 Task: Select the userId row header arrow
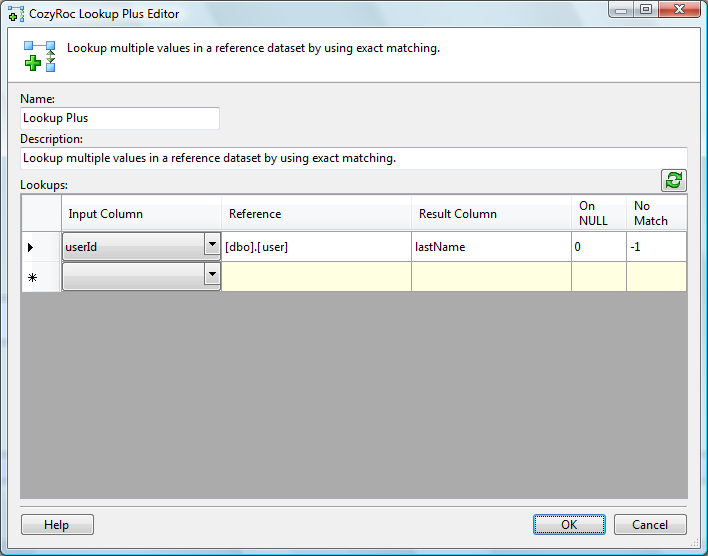click(41, 247)
